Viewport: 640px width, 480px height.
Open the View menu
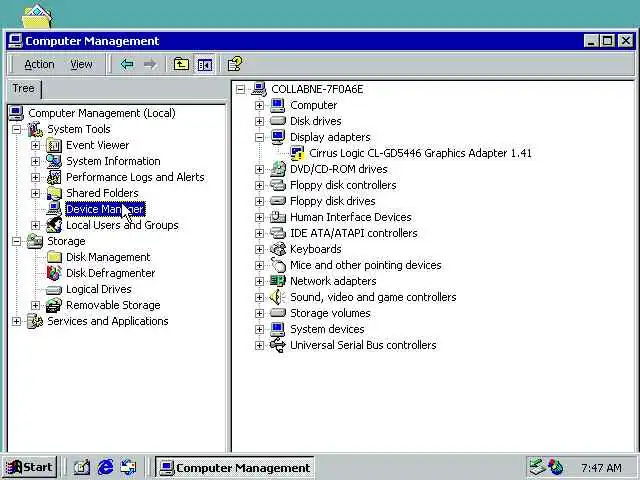tap(81, 64)
